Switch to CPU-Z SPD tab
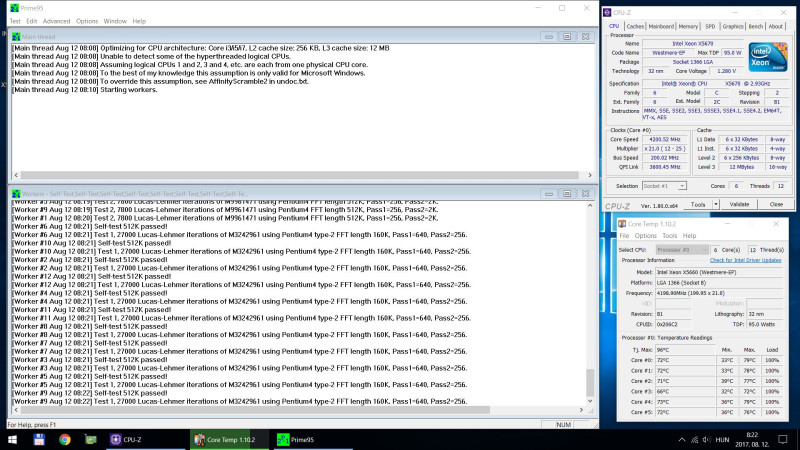This screenshot has height=450, width=800. click(x=710, y=26)
